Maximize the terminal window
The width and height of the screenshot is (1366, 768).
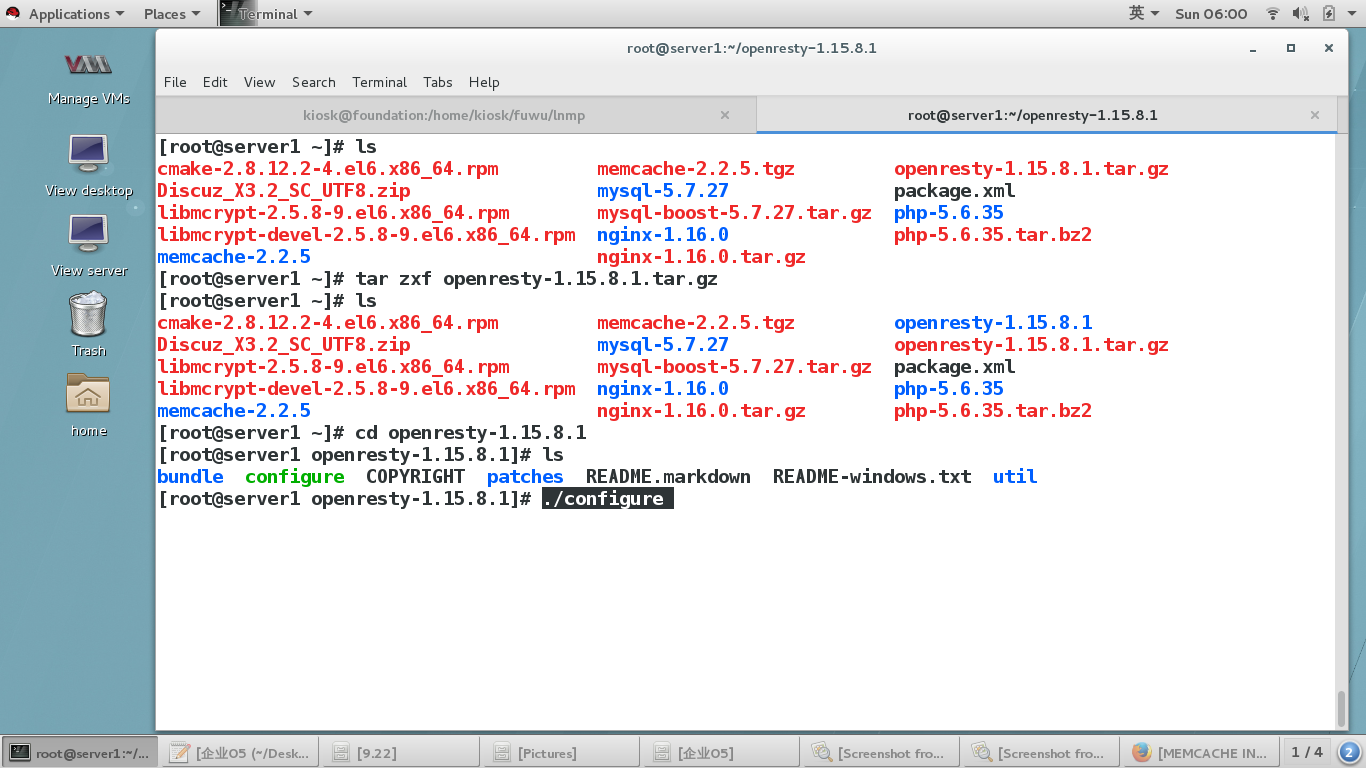pos(1291,48)
